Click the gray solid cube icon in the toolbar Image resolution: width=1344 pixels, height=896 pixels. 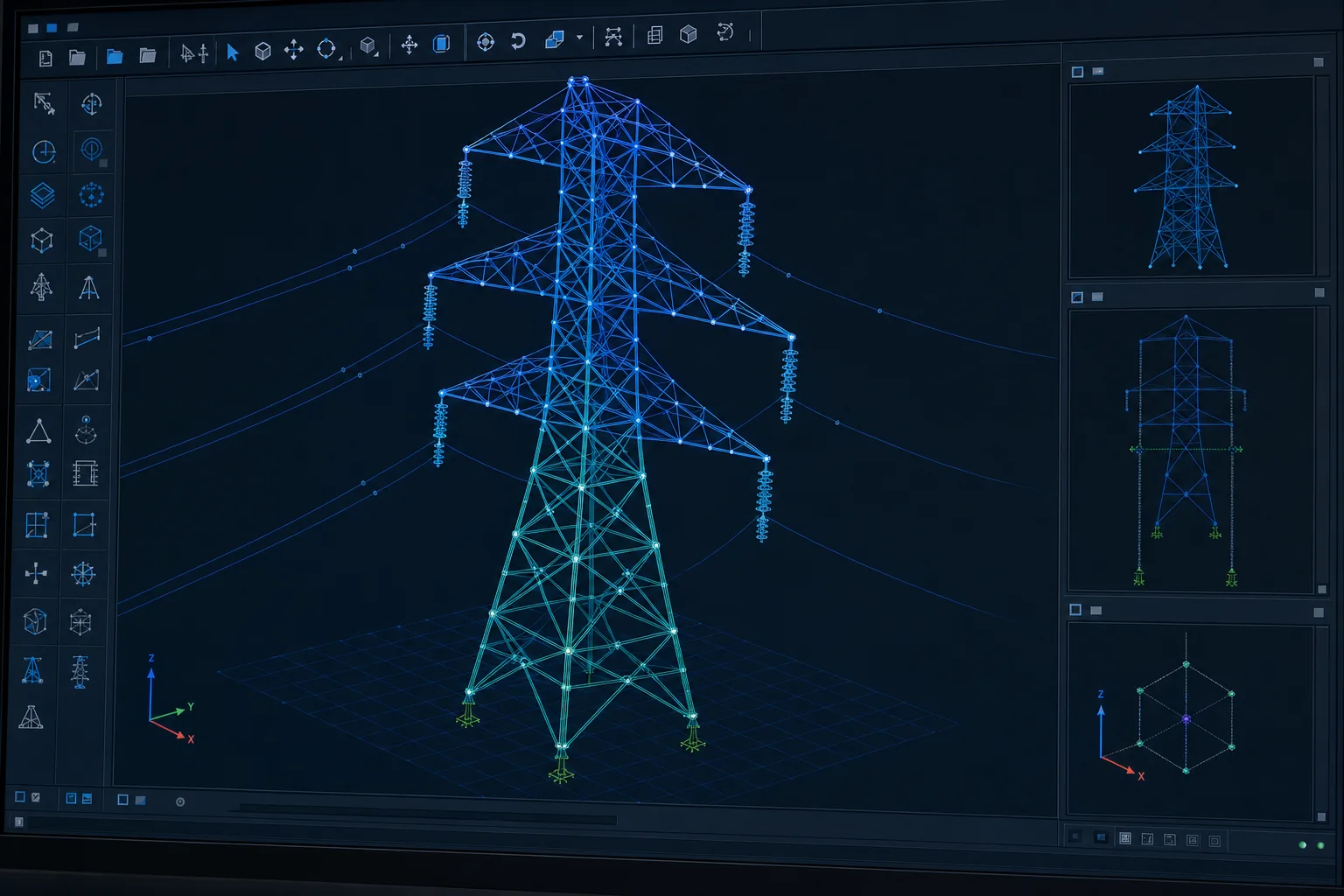(x=689, y=34)
